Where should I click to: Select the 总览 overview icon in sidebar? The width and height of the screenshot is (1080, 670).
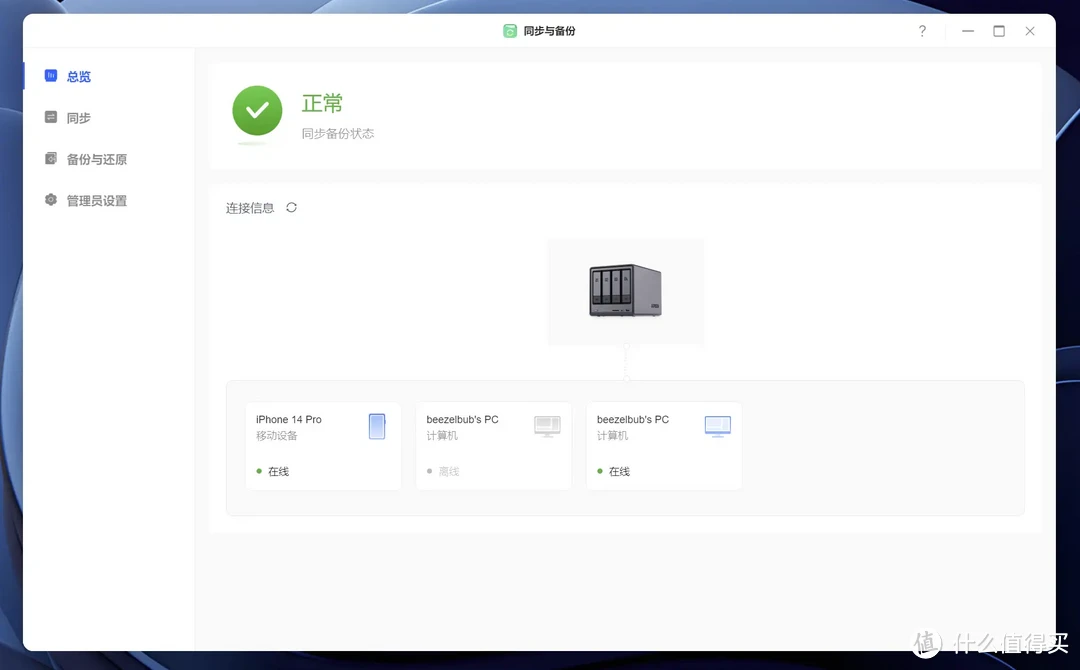[x=50, y=76]
